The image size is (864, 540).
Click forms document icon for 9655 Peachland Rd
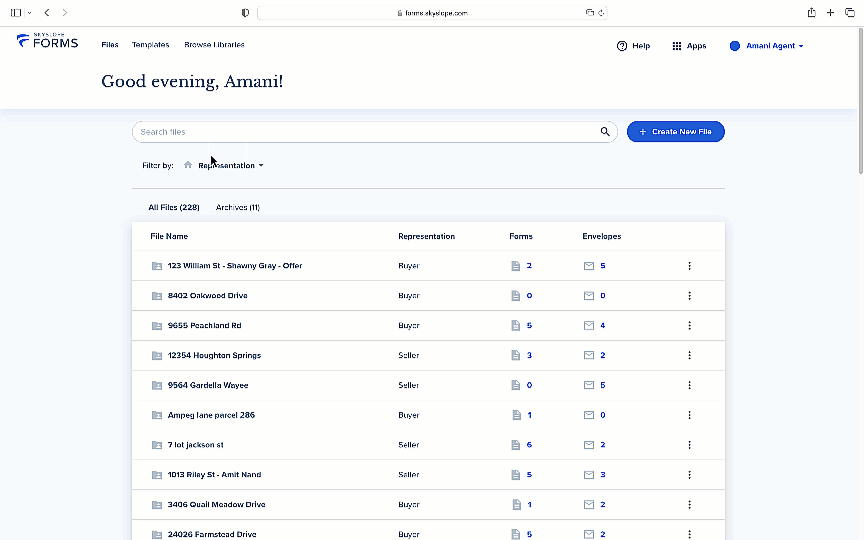point(516,326)
